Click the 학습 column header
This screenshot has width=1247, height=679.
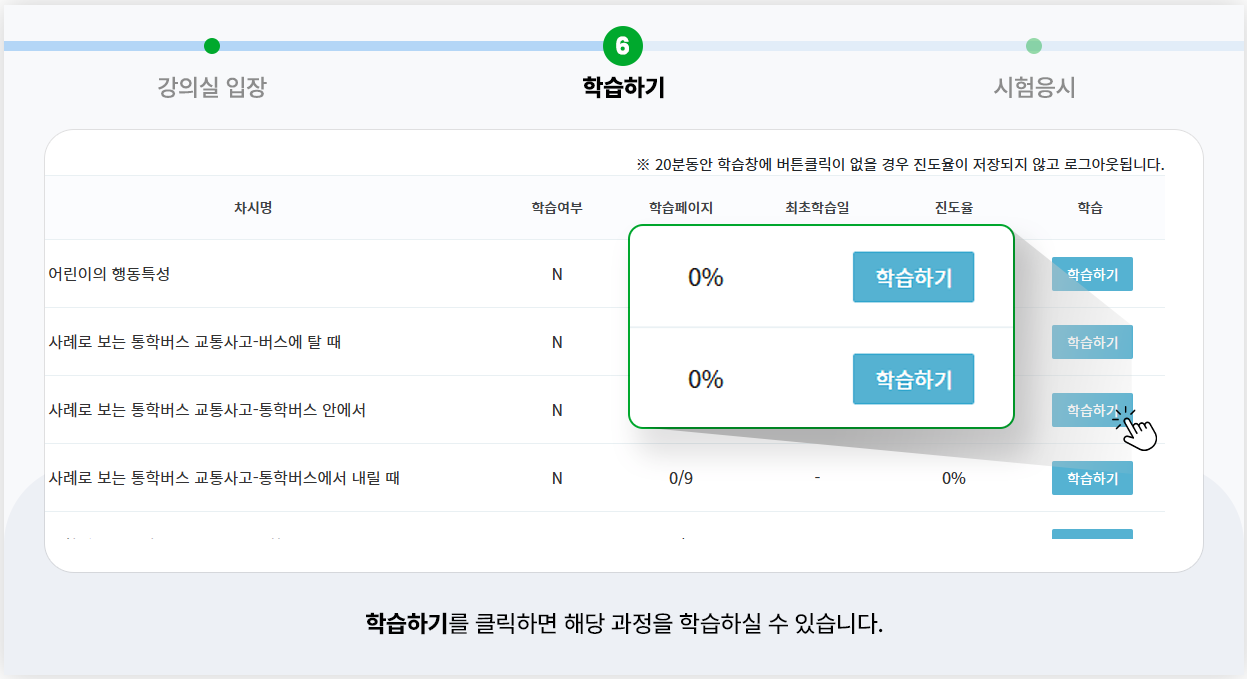point(1090,208)
